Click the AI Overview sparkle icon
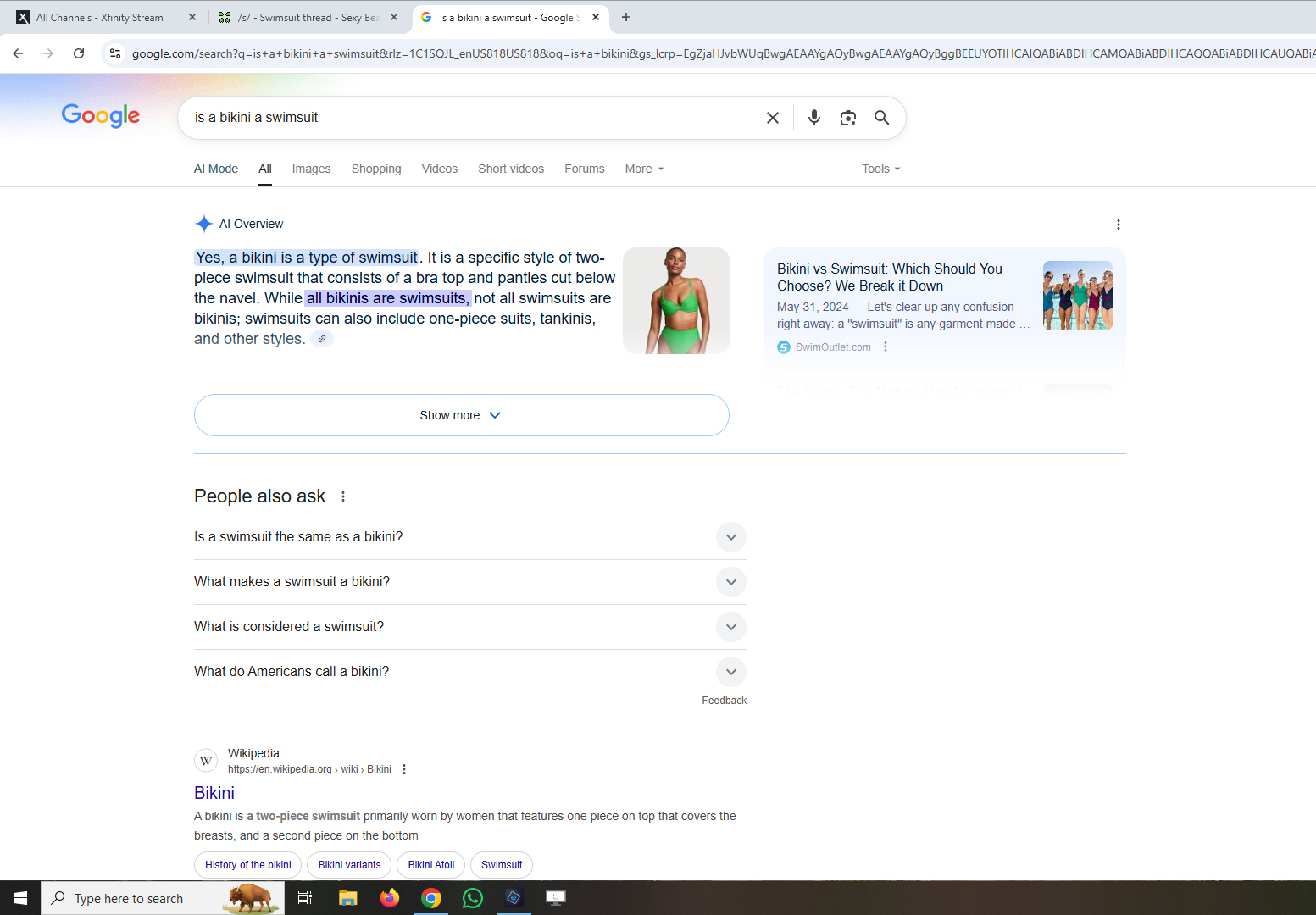Screen dimensions: 1316x915 (x=204, y=224)
